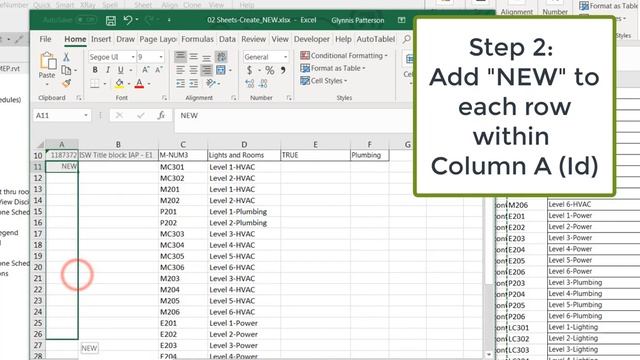Align text right
640x360 pixels.
(x=207, y=70)
